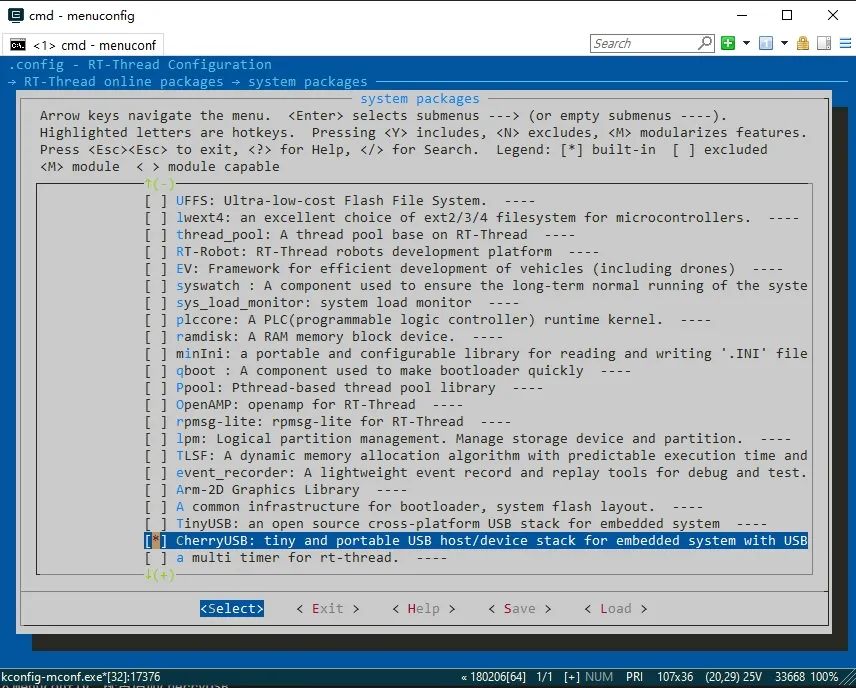
Task: Click the active console number icon
Action: pyautogui.click(x=766, y=43)
